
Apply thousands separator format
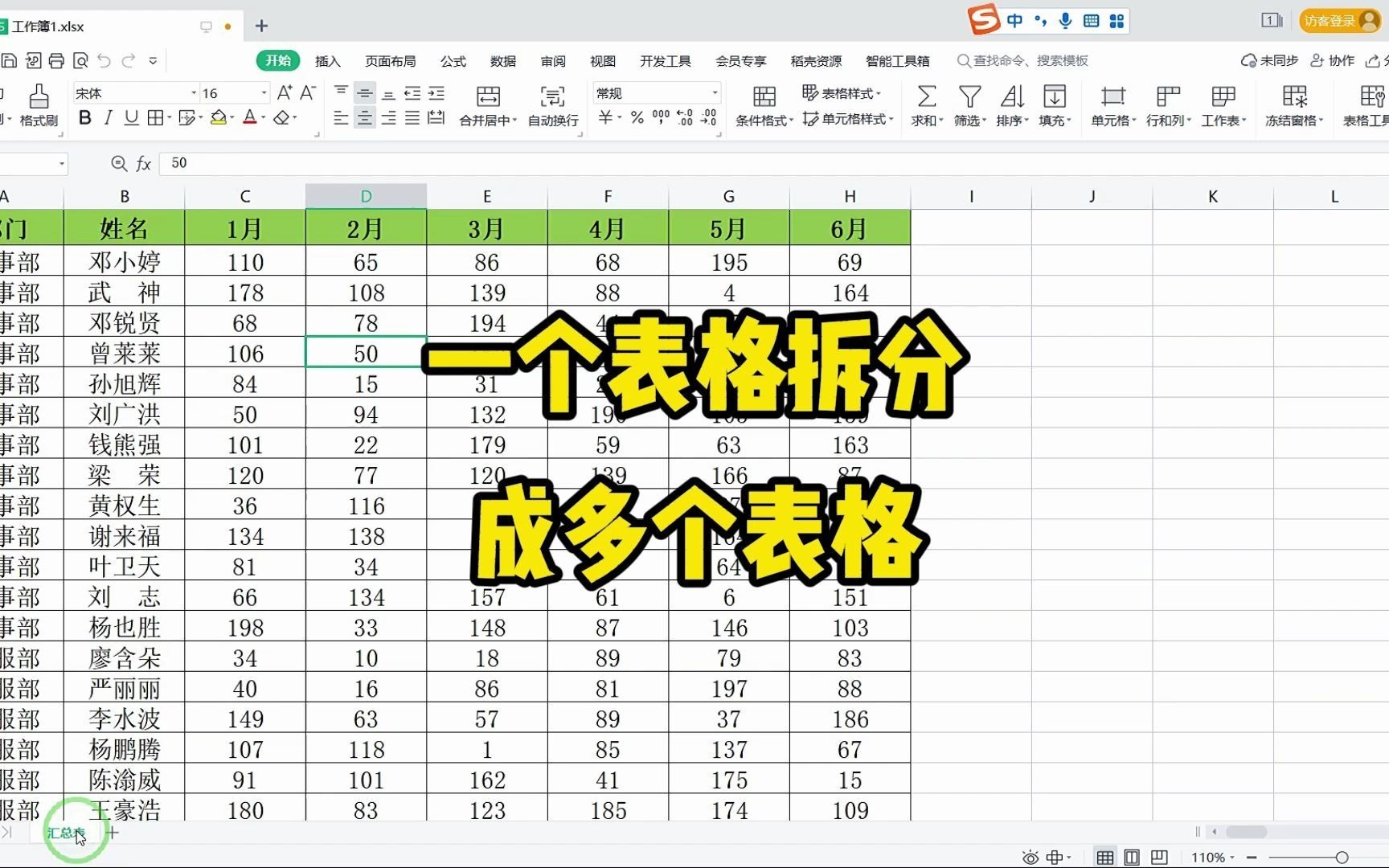click(661, 118)
